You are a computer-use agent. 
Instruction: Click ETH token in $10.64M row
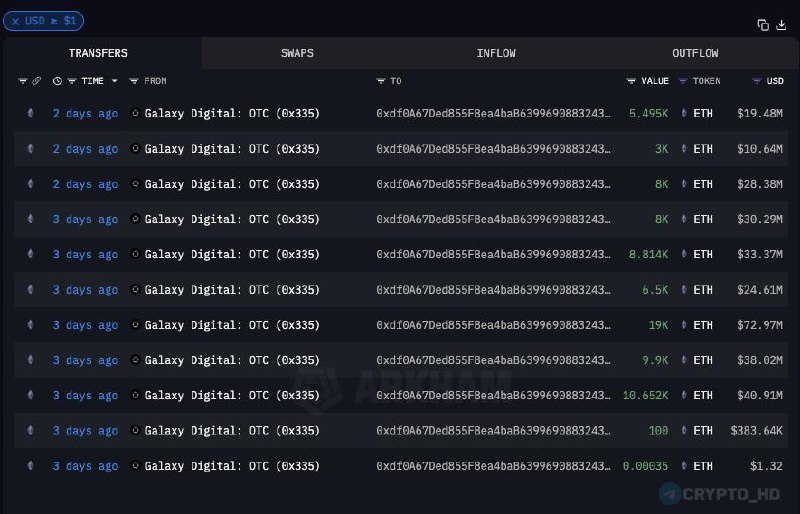(703, 149)
